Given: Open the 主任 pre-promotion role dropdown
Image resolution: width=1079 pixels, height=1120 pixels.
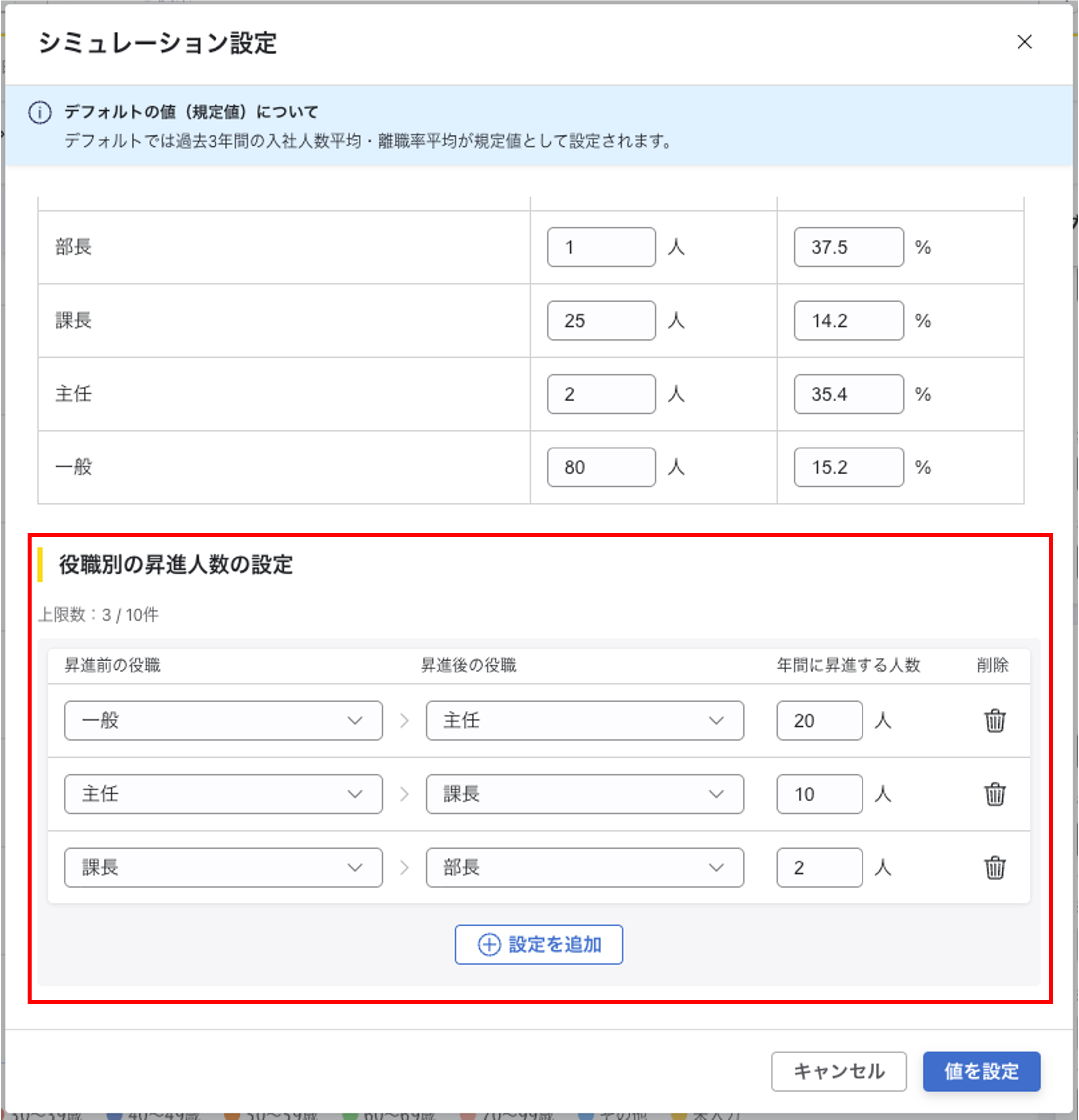Looking at the screenshot, I should pyautogui.click(x=223, y=794).
